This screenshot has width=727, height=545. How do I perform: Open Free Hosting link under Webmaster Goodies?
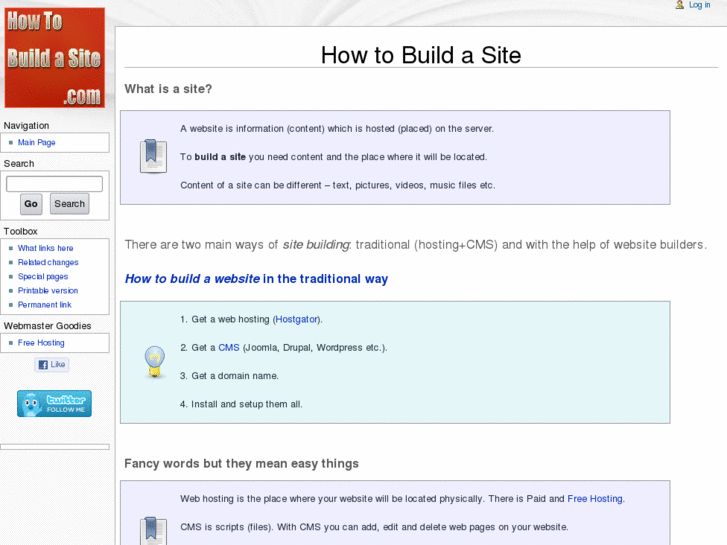(x=41, y=343)
